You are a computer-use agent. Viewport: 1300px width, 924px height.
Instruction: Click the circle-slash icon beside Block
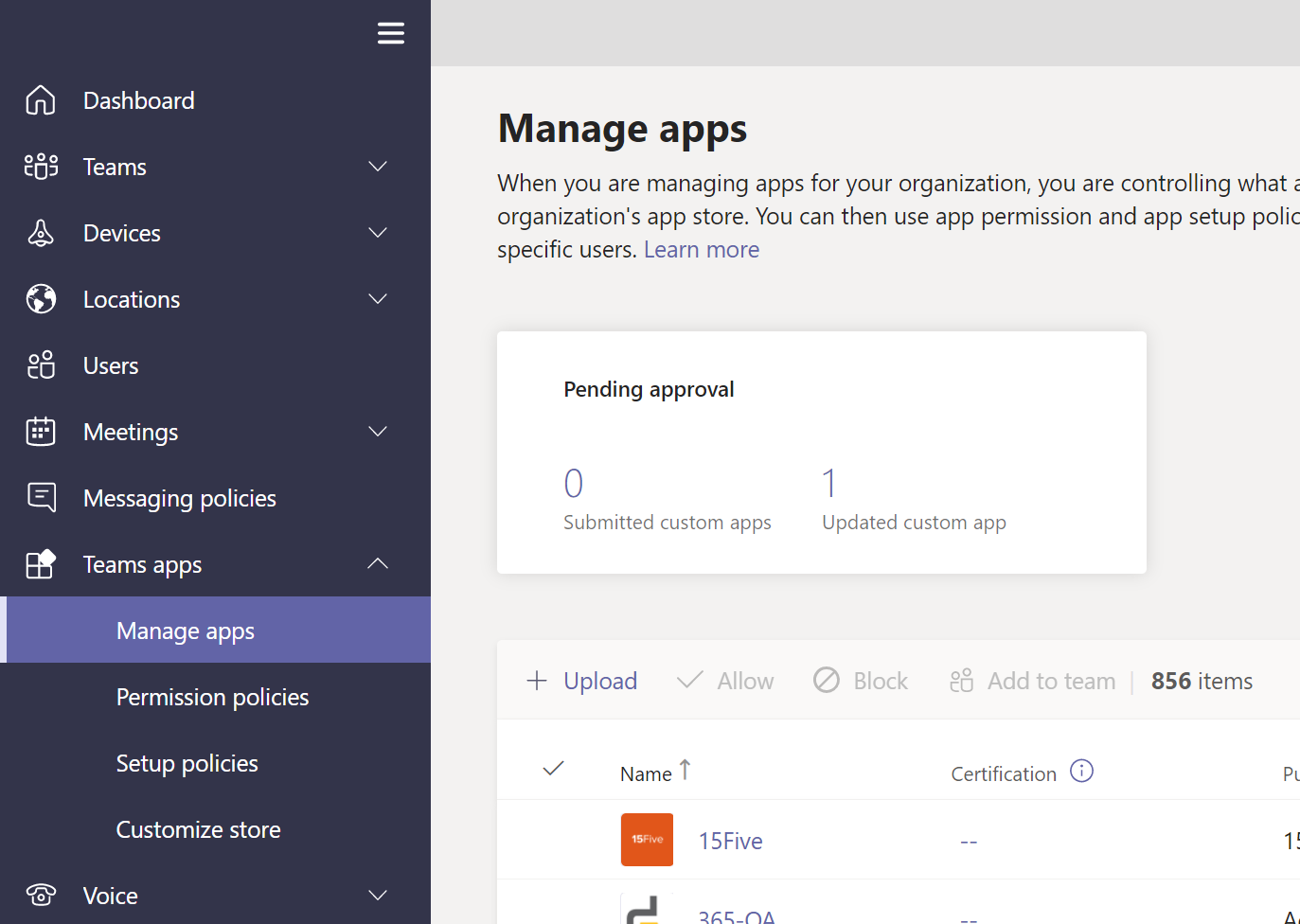pyautogui.click(x=827, y=680)
